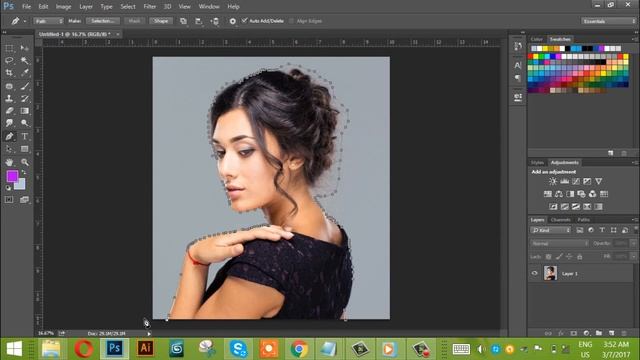The height and width of the screenshot is (360, 640).
Task: Add a Vibrance adjustment
Action: (598, 181)
